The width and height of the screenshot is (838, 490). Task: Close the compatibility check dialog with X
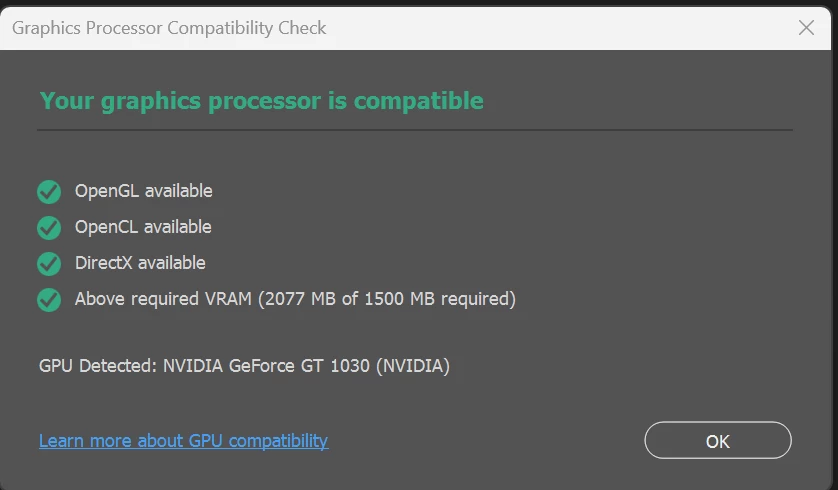pyautogui.click(x=806, y=28)
